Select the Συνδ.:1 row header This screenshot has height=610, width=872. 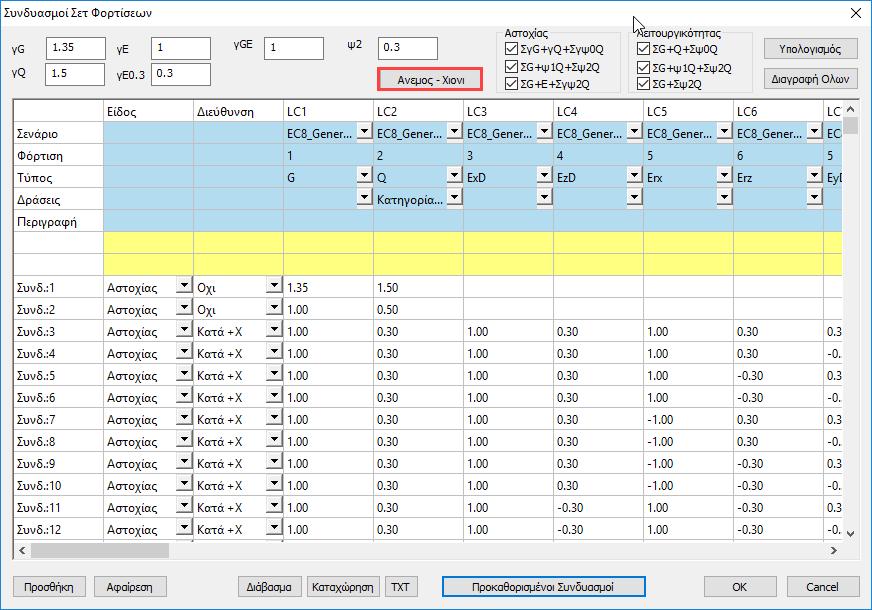click(x=58, y=287)
